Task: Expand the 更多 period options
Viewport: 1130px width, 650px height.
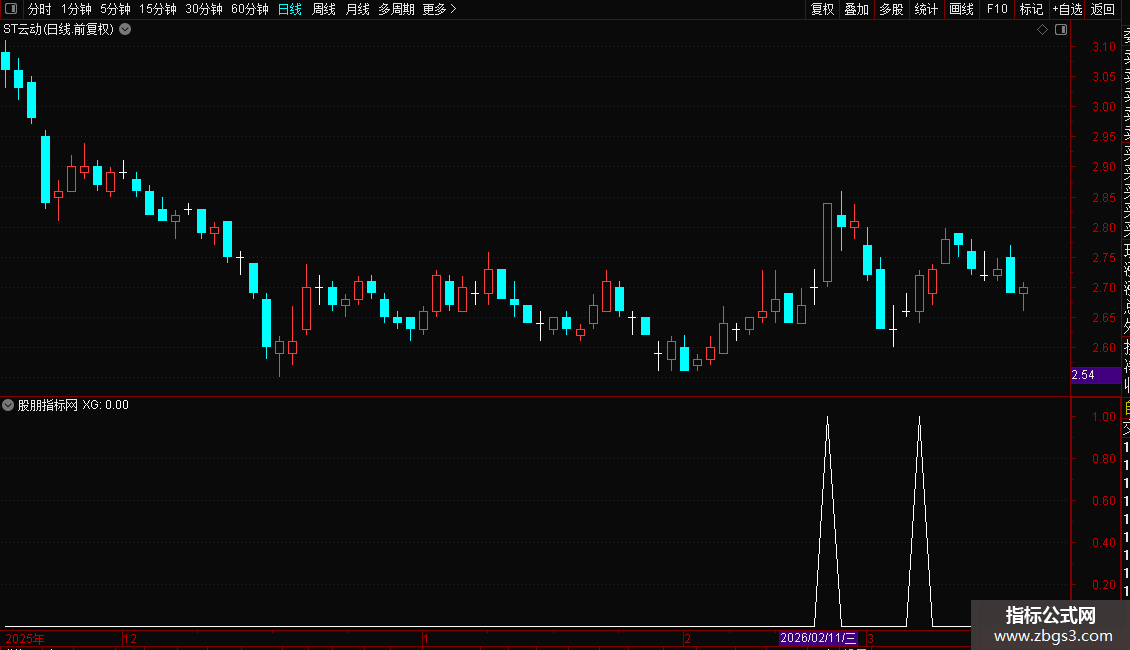Action: pyautogui.click(x=440, y=9)
